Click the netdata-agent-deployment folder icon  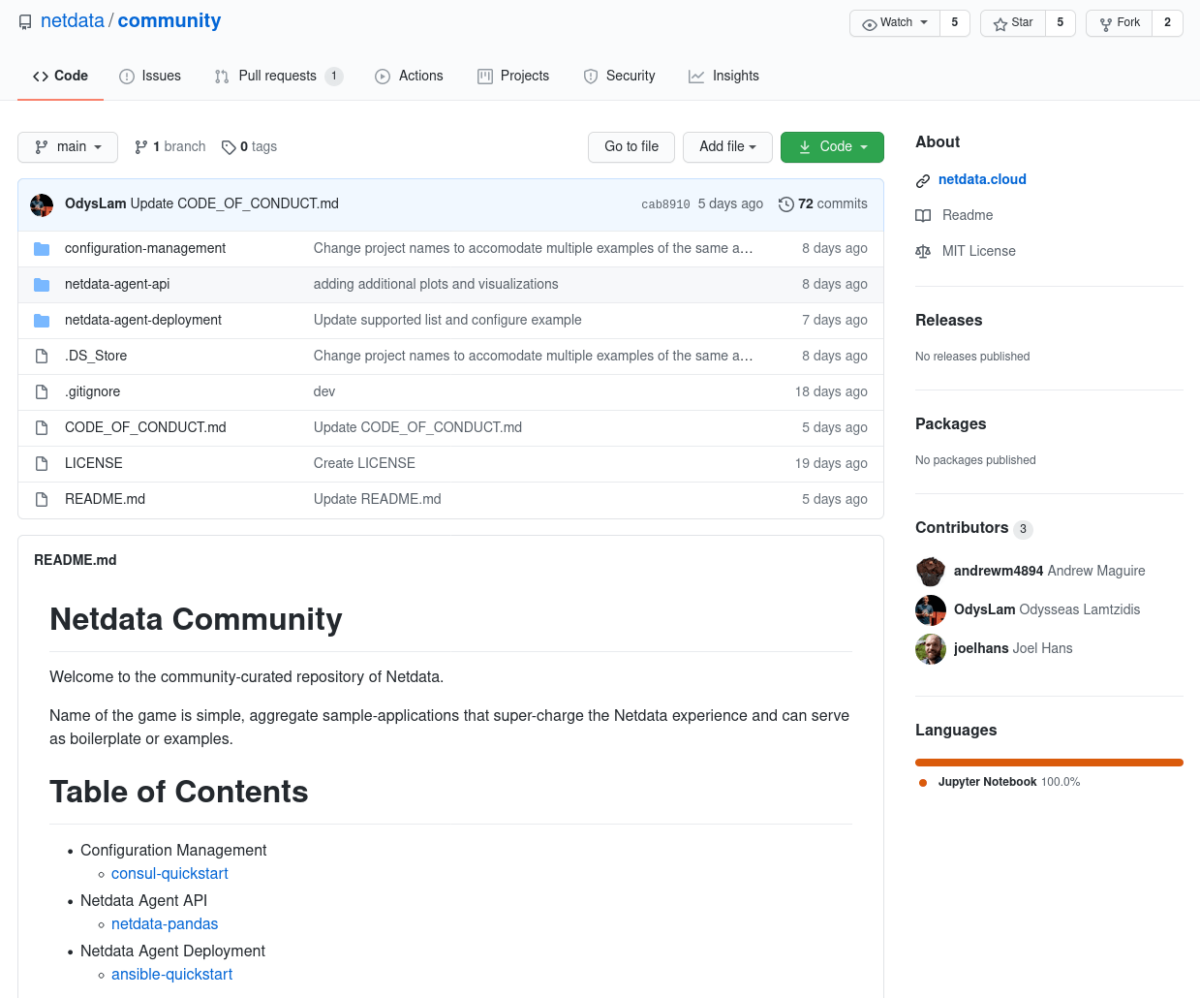[41, 320]
